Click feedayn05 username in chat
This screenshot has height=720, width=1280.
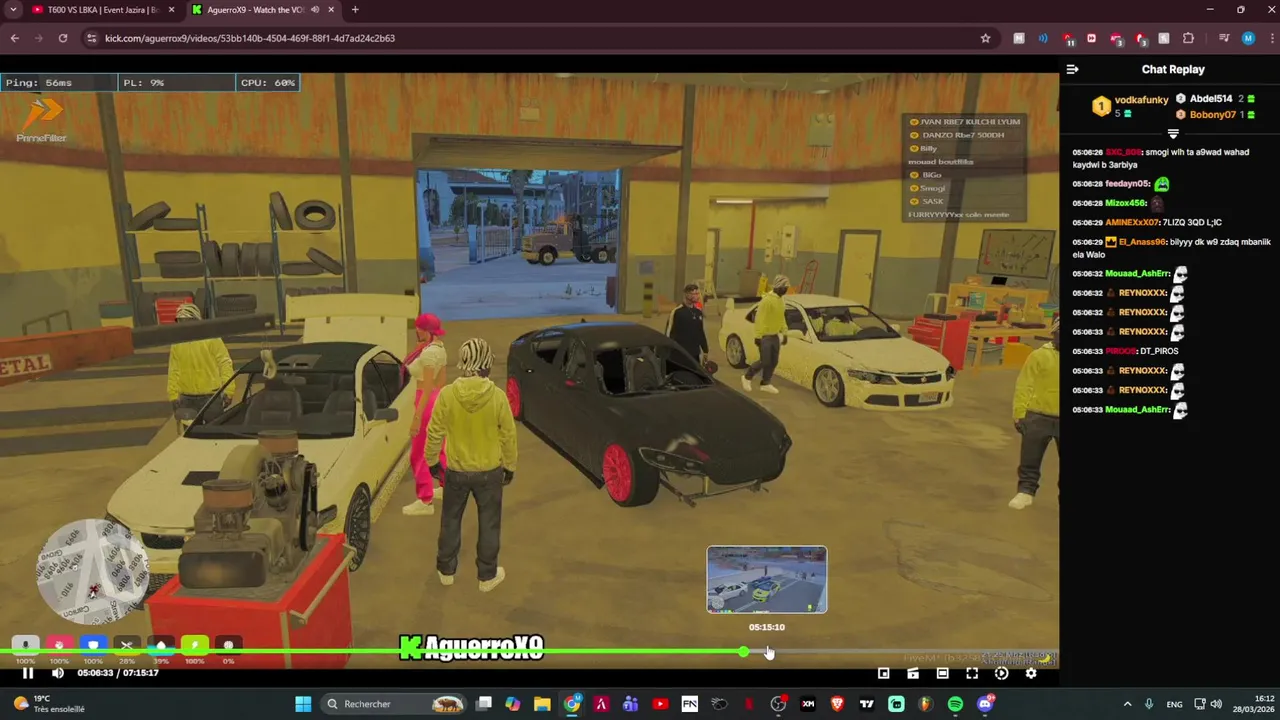coord(1128,184)
